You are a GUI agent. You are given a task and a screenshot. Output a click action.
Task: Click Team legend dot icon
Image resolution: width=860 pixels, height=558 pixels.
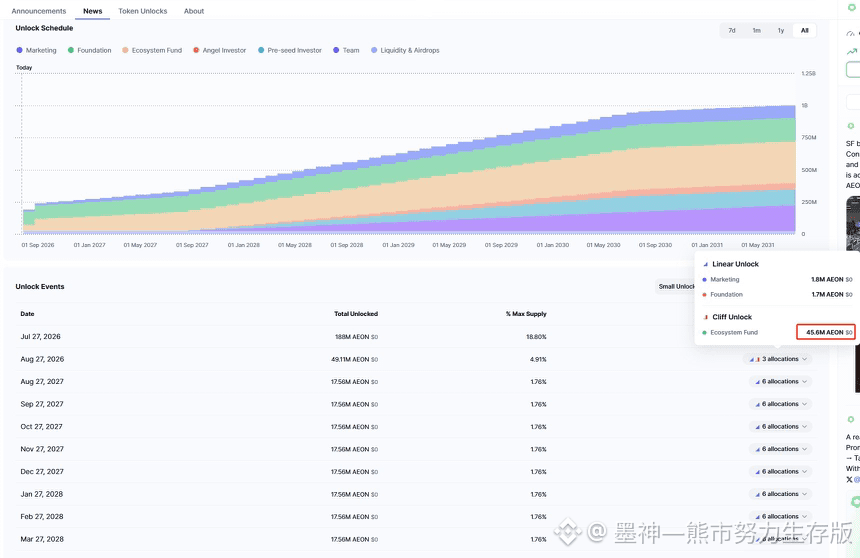click(x=336, y=50)
